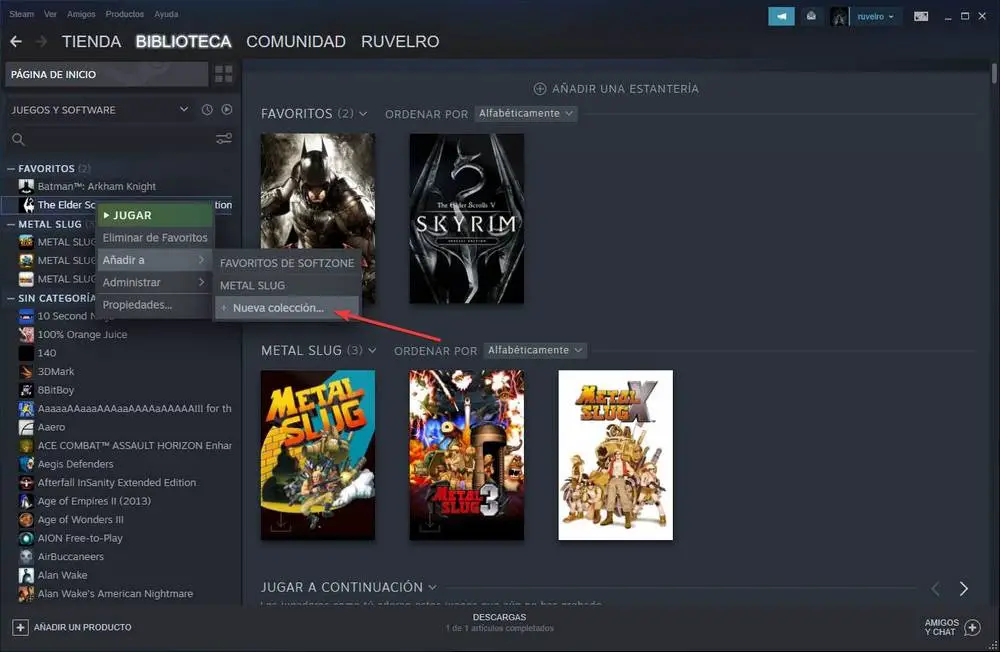The height and width of the screenshot is (652, 1000).
Task: Select Afterfall InSanity Extended Edition in list
Action: click(x=117, y=482)
